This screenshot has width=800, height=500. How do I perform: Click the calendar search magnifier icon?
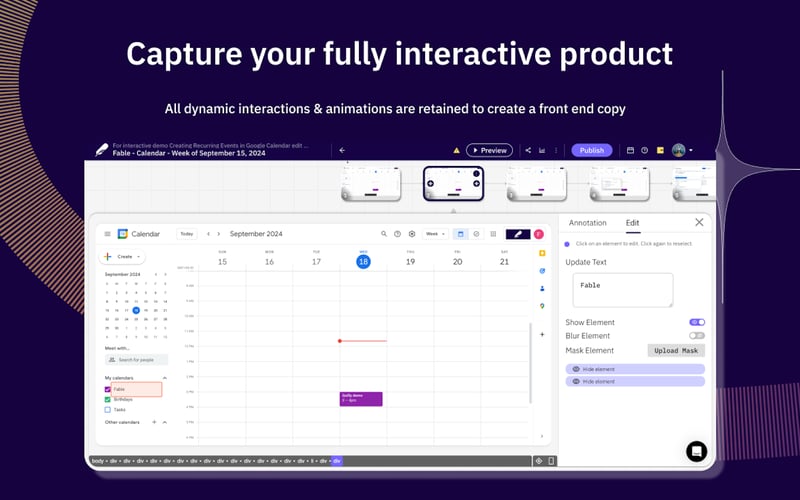click(384, 234)
